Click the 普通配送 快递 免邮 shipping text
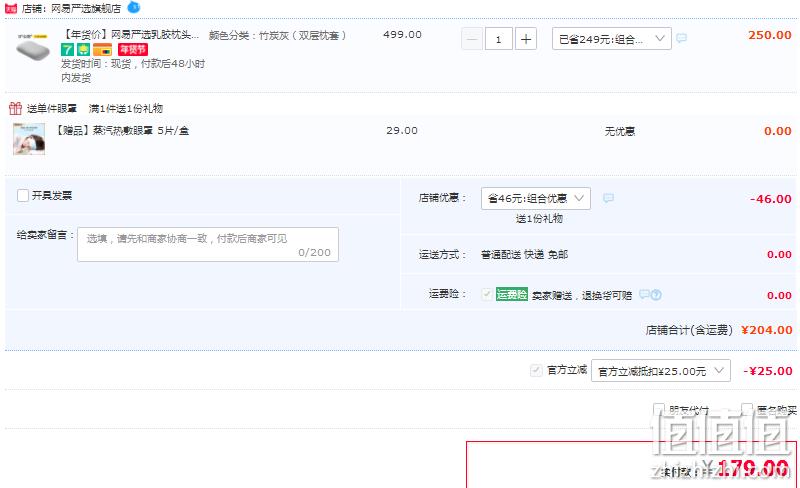Viewport: 800px width, 488px height. click(524, 254)
